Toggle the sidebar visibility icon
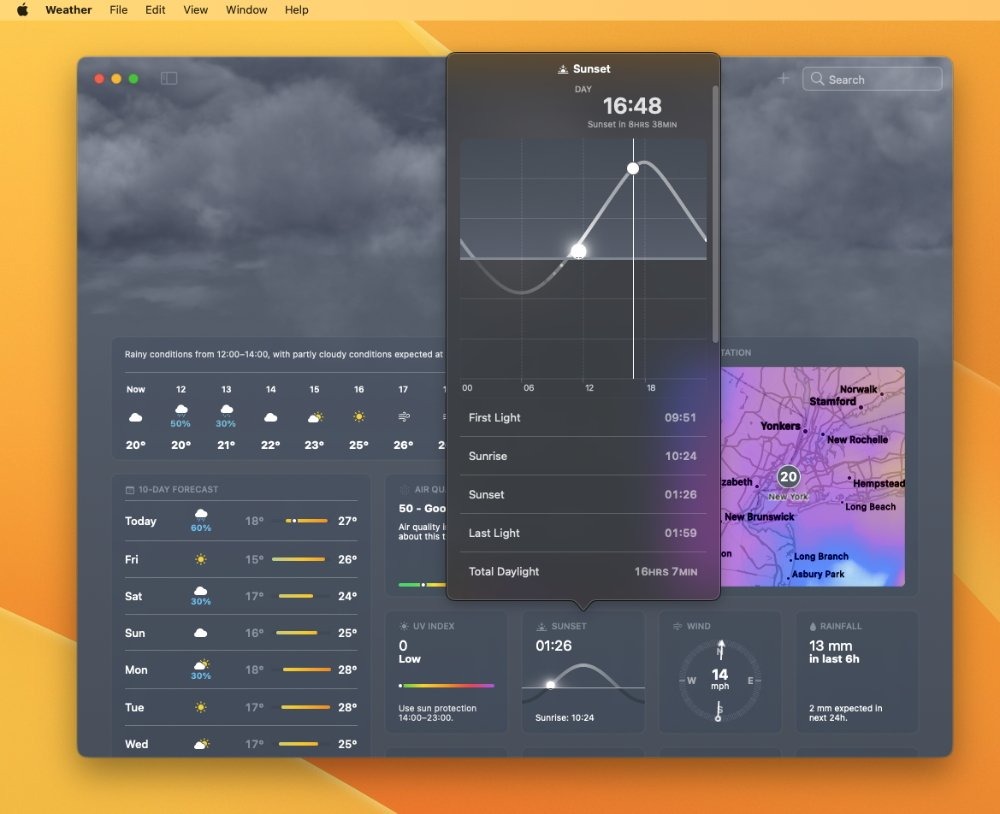Image resolution: width=1000 pixels, height=814 pixels. coord(169,78)
